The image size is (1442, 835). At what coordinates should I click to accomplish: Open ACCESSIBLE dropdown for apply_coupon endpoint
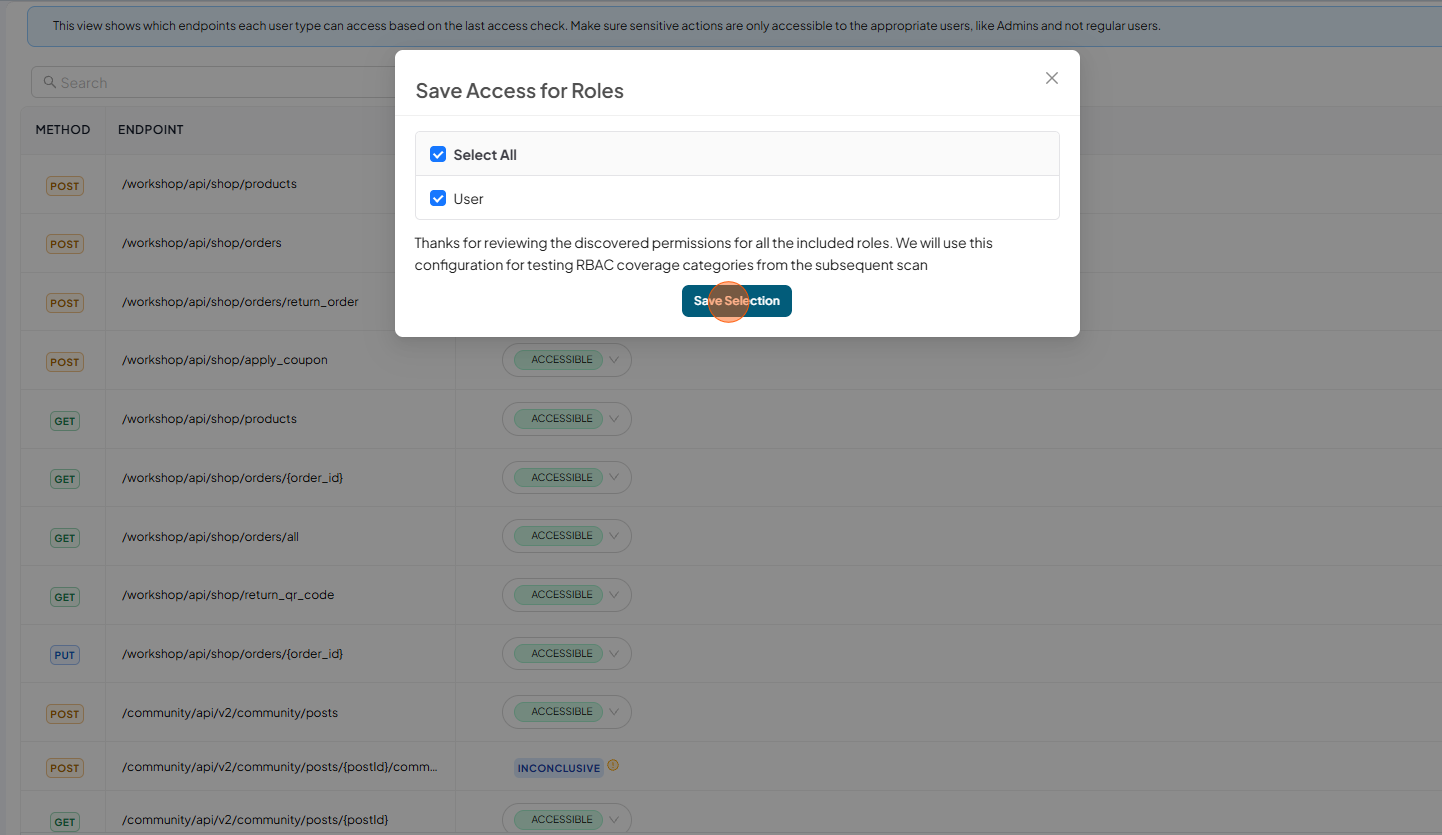coord(567,360)
